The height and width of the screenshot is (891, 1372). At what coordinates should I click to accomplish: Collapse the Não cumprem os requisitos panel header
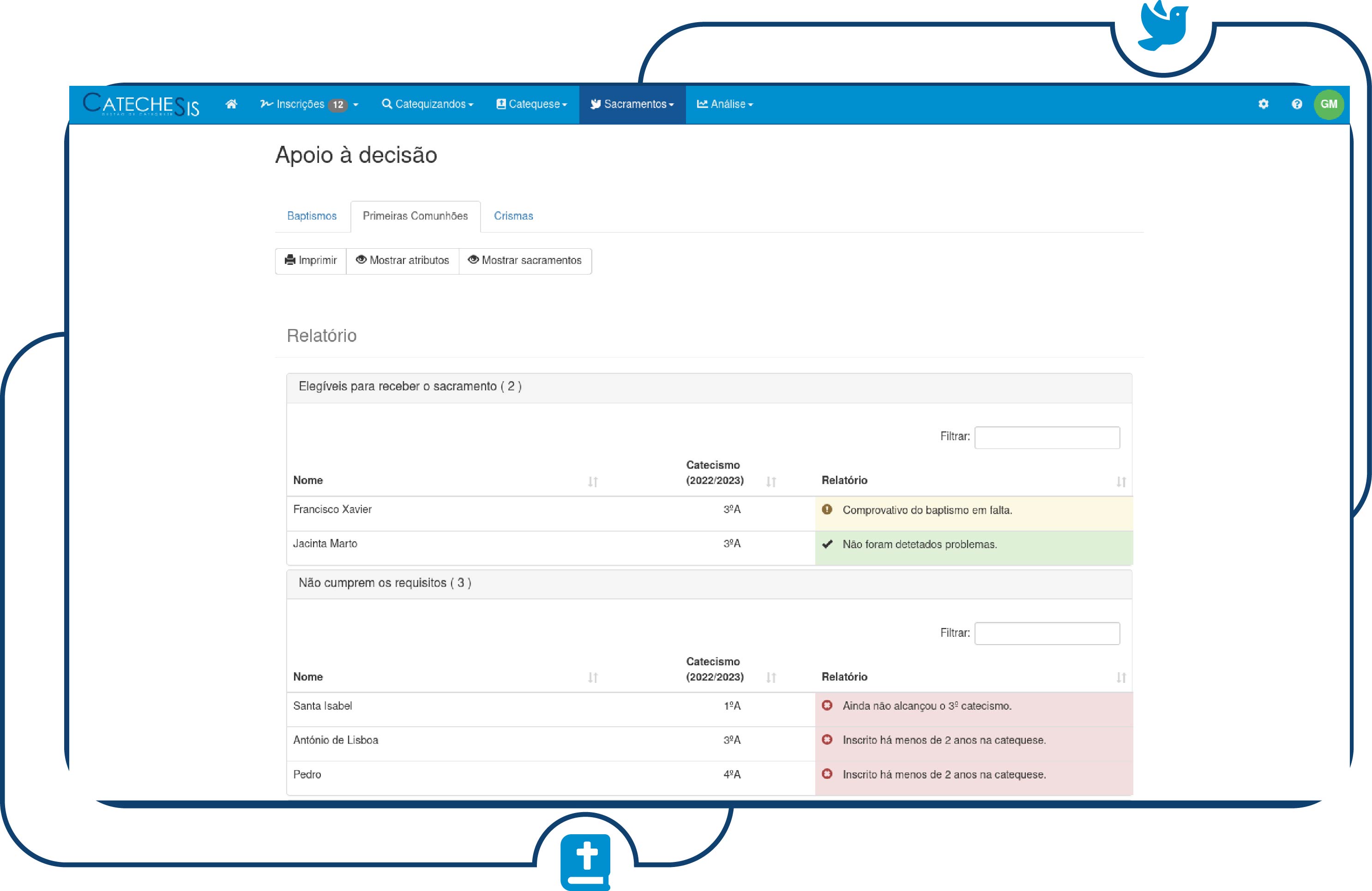point(385,583)
